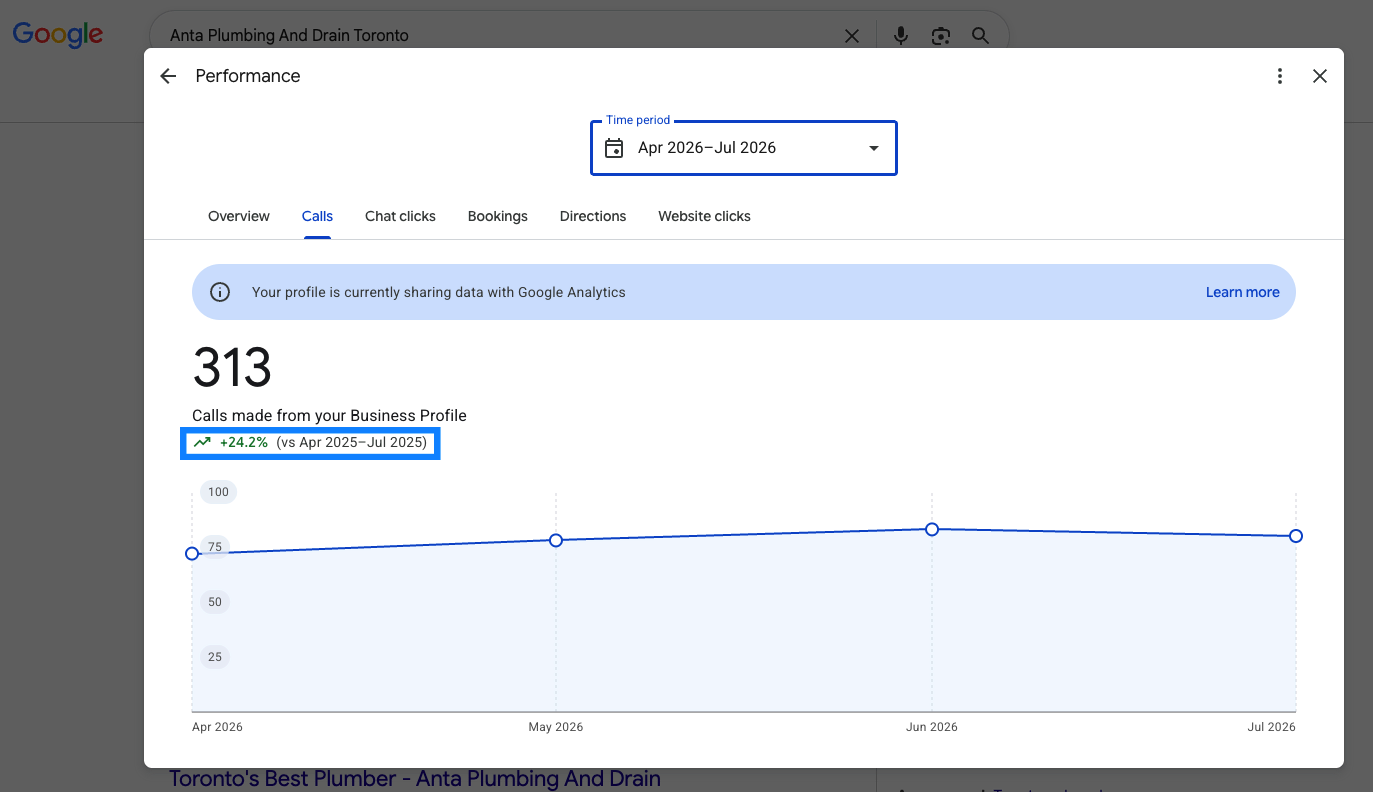
Task: Click the calendar icon in Time period
Action: point(614,148)
